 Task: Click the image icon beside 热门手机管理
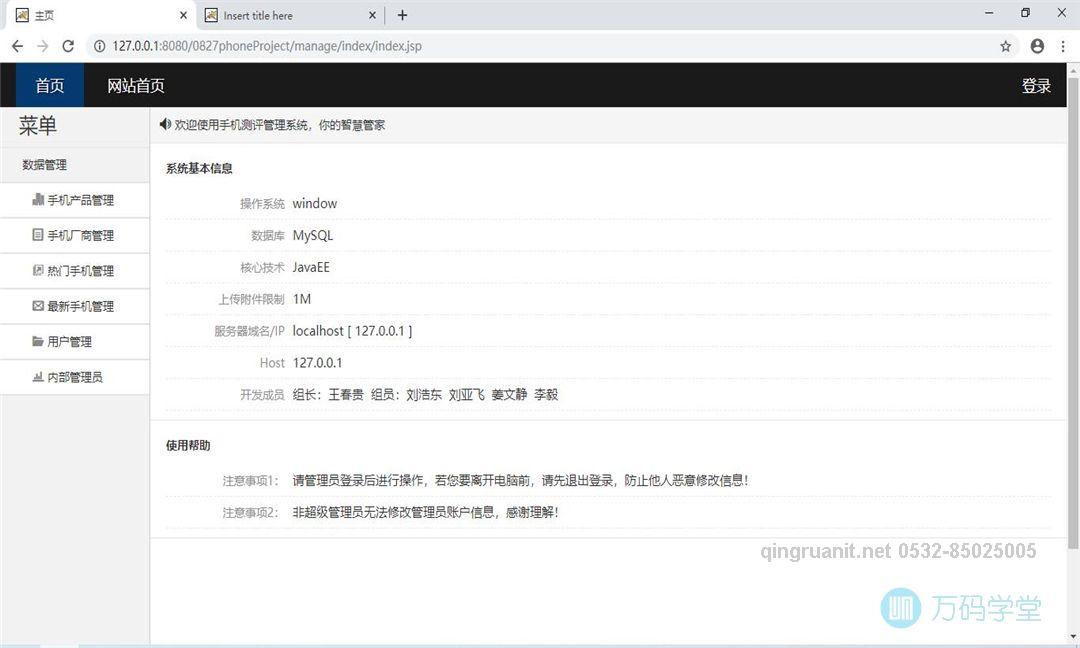pyautogui.click(x=37, y=270)
